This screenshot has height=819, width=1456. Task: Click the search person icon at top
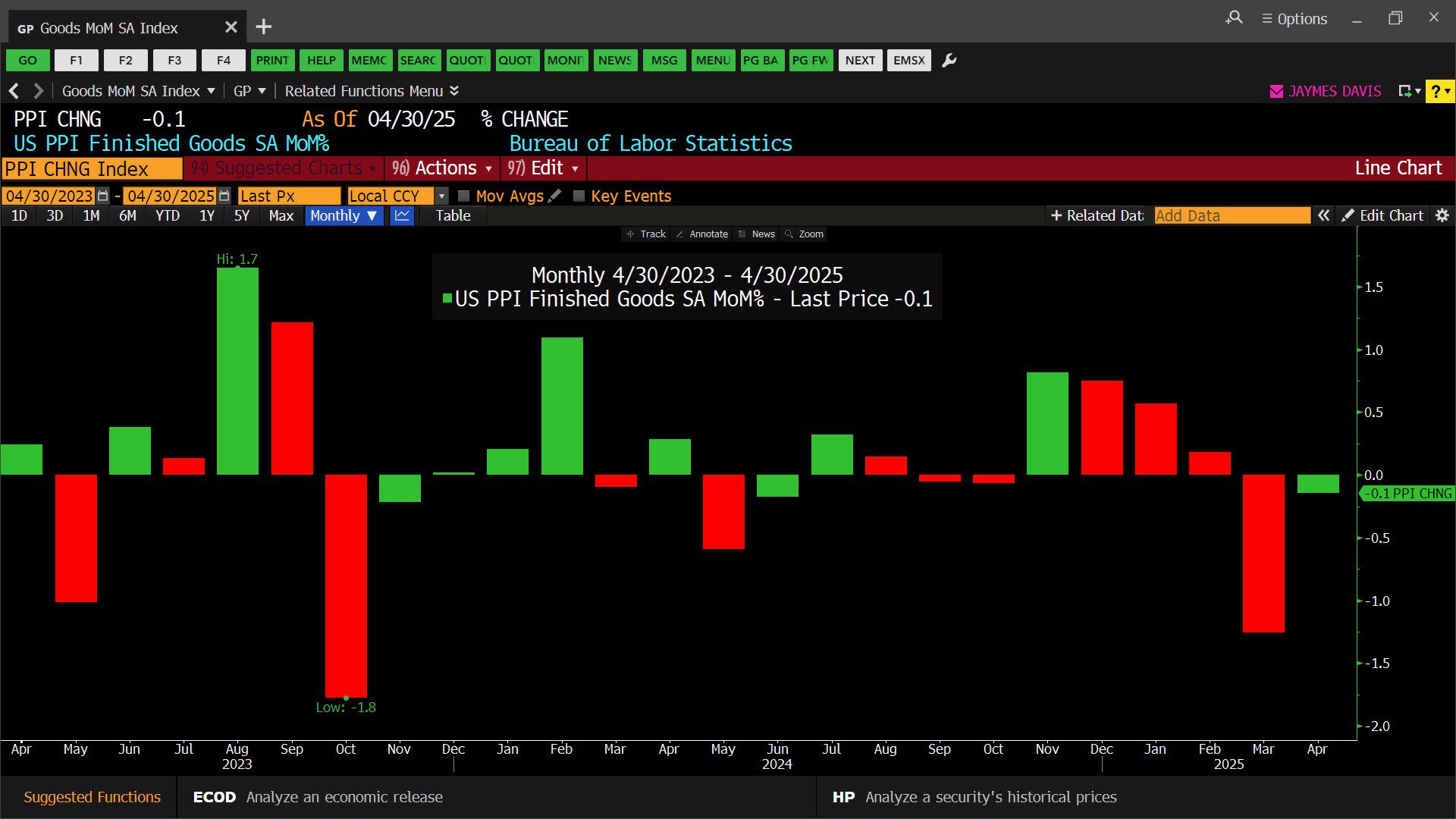click(x=1234, y=18)
